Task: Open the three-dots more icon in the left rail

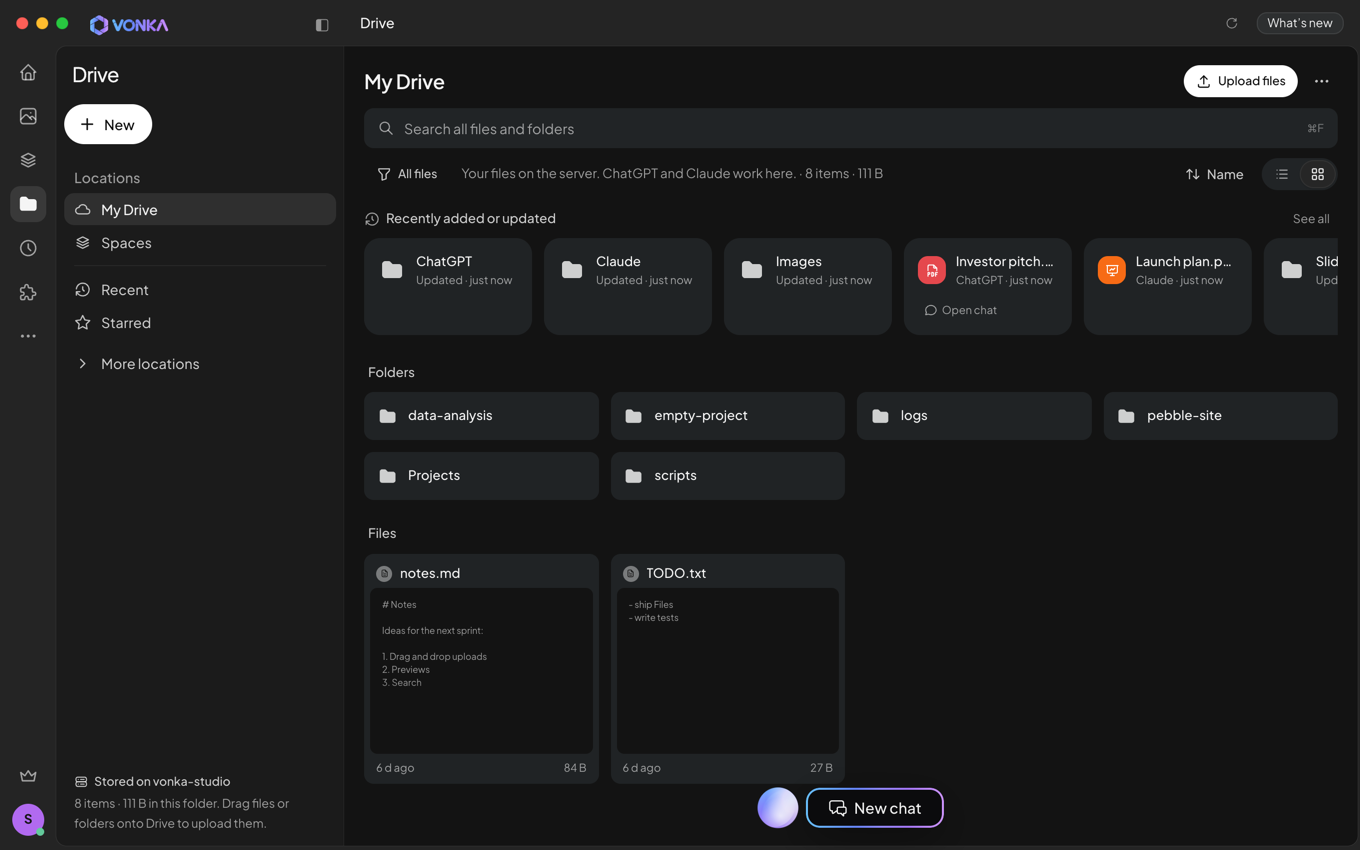Action: coord(28,336)
